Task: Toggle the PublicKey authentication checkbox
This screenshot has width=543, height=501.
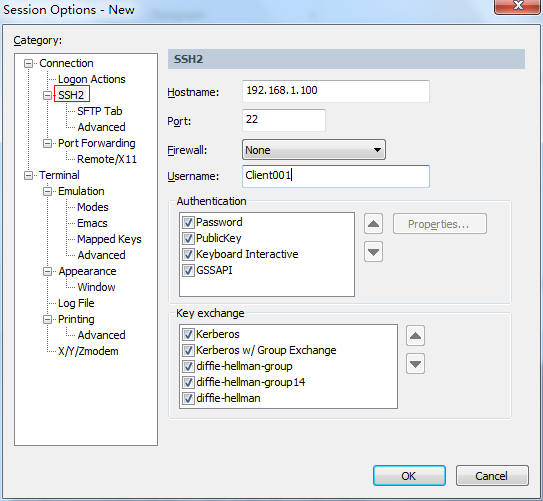Action: pos(188,239)
